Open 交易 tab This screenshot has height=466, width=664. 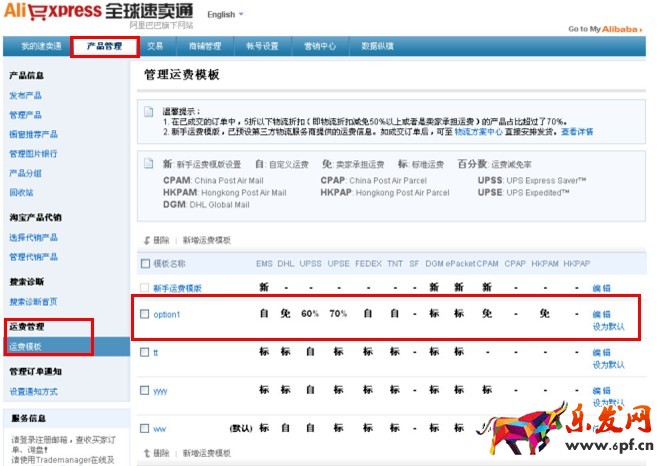pyautogui.click(x=155, y=46)
